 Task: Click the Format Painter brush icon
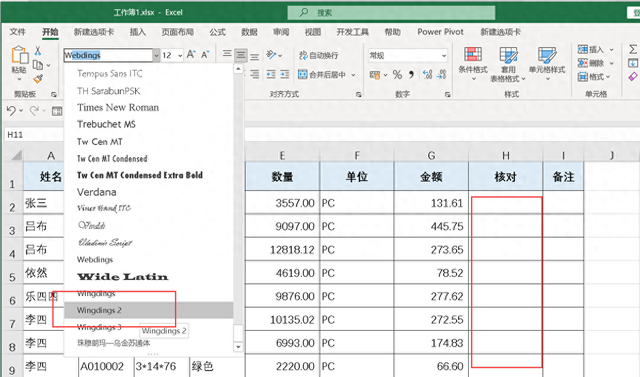[38, 78]
